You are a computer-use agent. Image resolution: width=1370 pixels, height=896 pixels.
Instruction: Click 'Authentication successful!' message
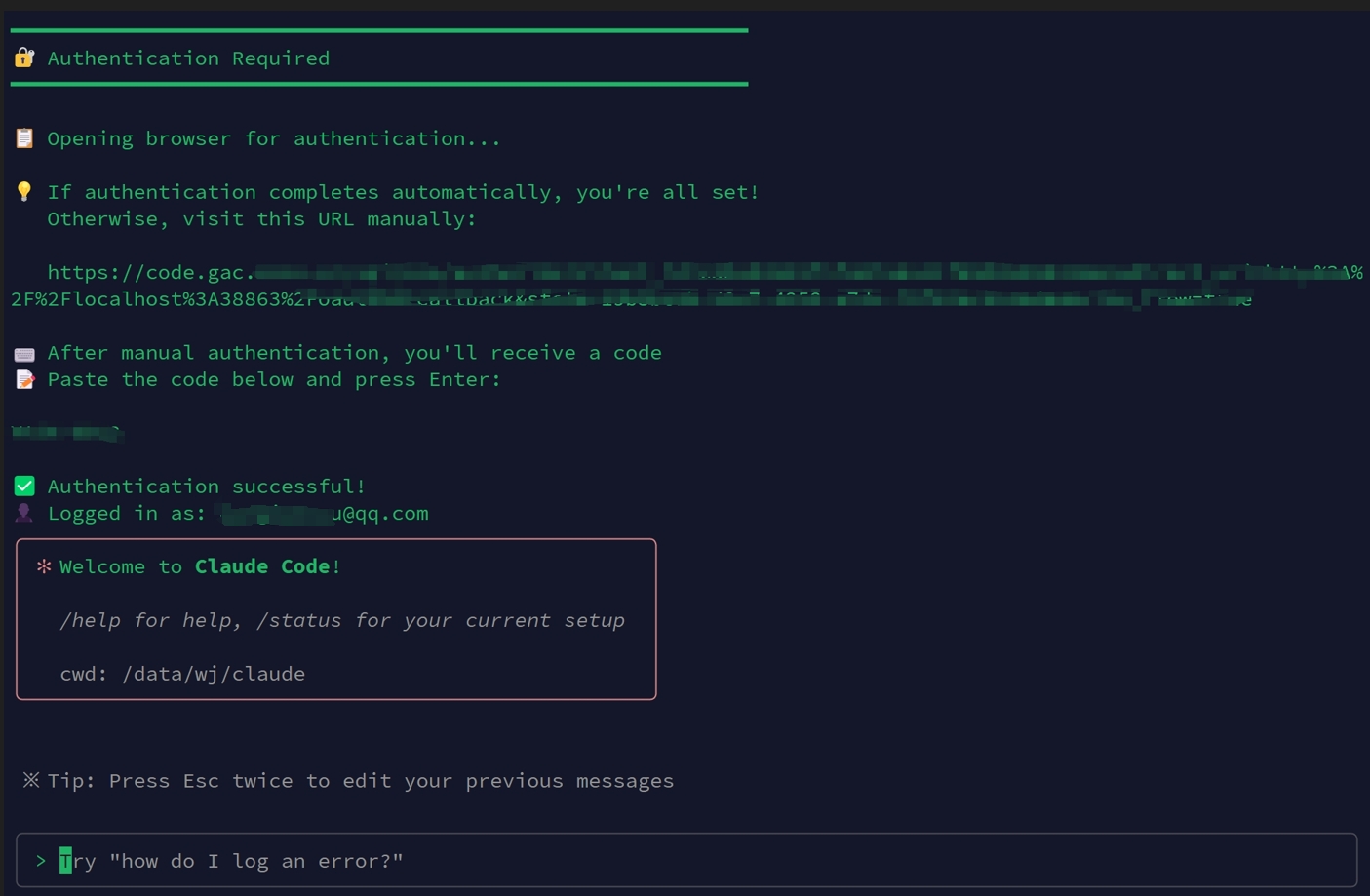point(207,486)
